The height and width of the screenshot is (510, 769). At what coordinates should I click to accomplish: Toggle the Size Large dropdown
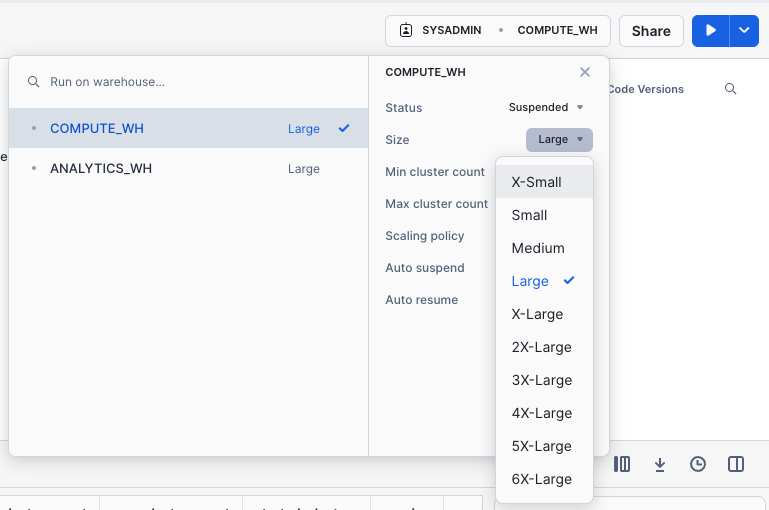pyautogui.click(x=559, y=140)
